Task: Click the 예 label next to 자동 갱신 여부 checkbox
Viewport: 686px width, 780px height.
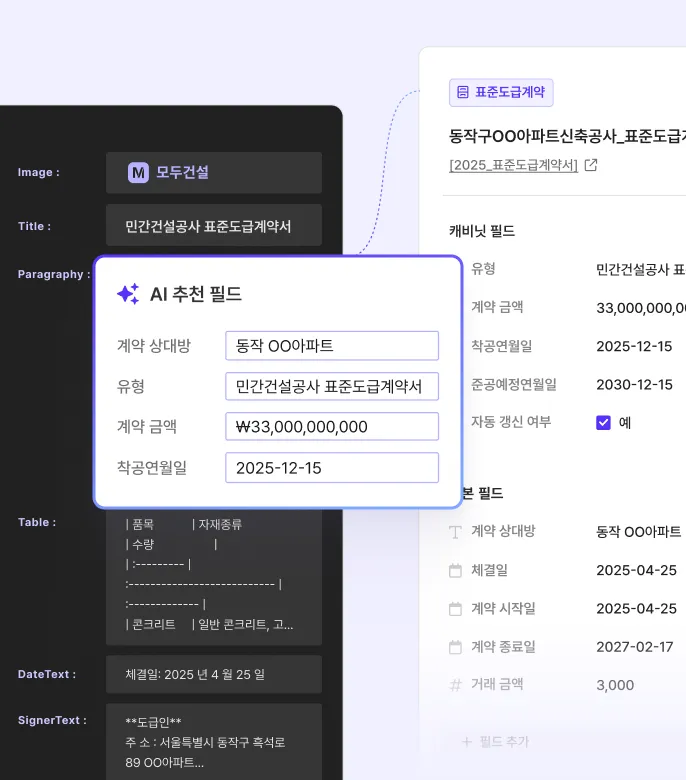Action: point(625,423)
